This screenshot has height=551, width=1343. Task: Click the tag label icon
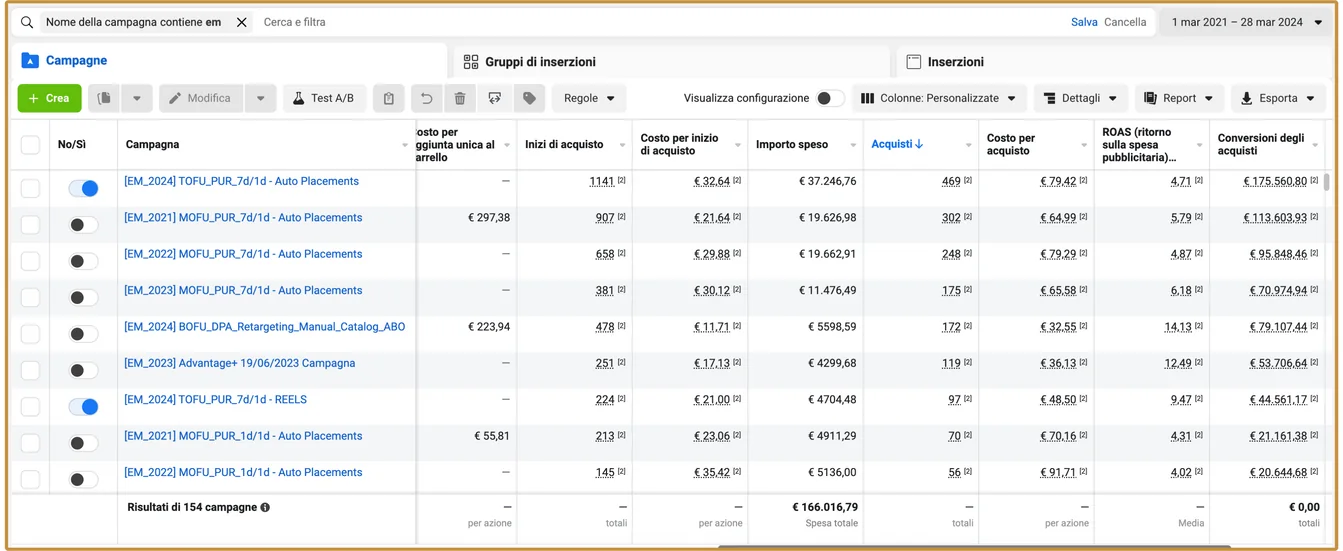(x=530, y=98)
